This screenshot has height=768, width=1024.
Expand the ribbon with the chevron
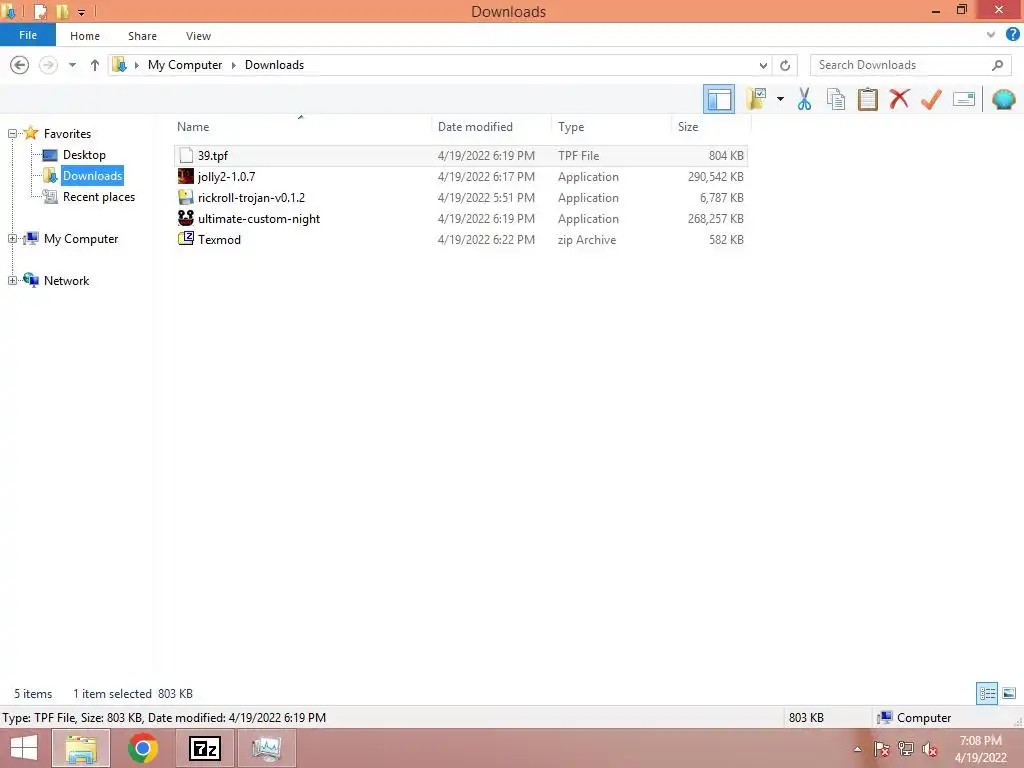(991, 35)
